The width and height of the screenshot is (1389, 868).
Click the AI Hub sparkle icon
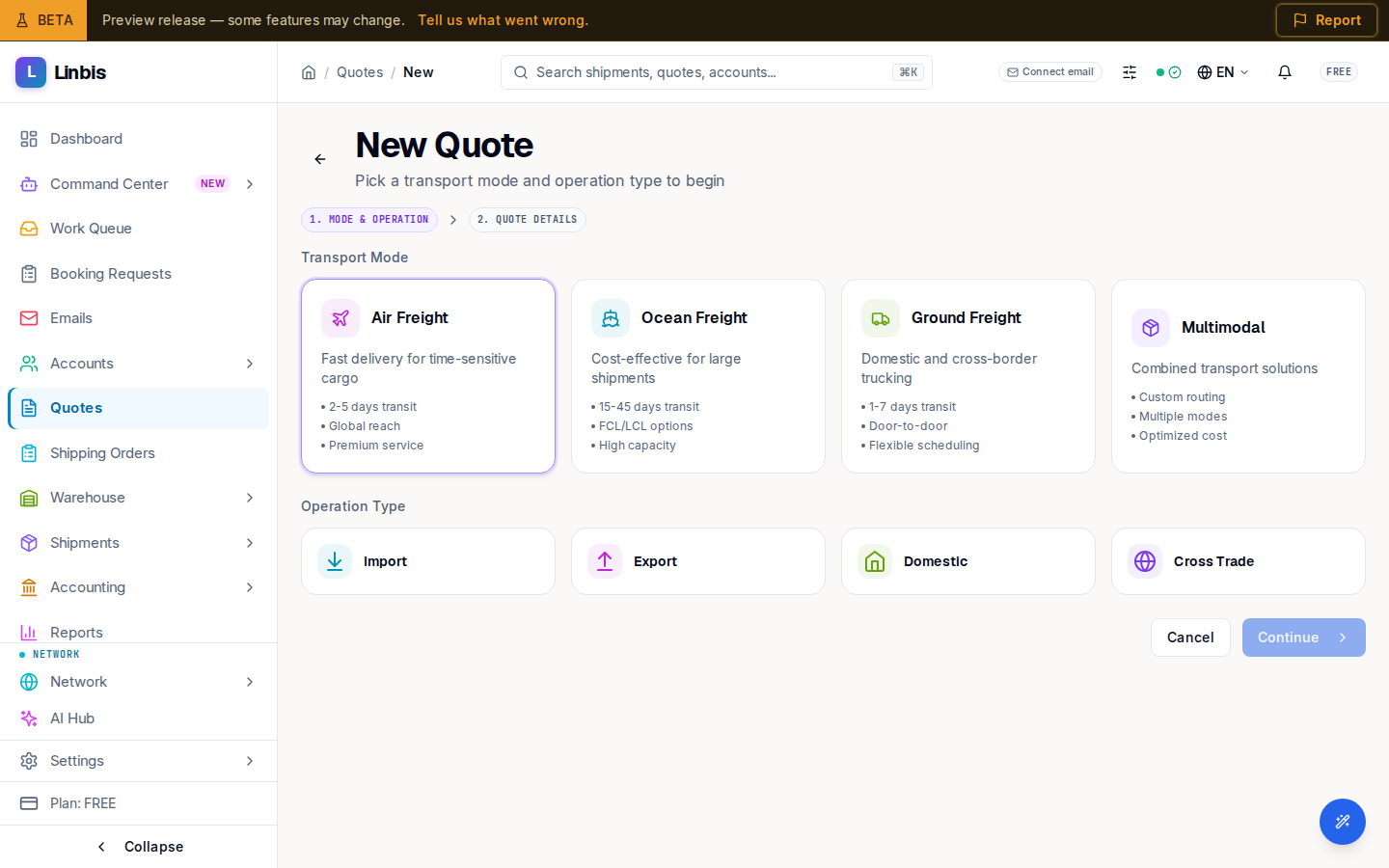point(29,719)
